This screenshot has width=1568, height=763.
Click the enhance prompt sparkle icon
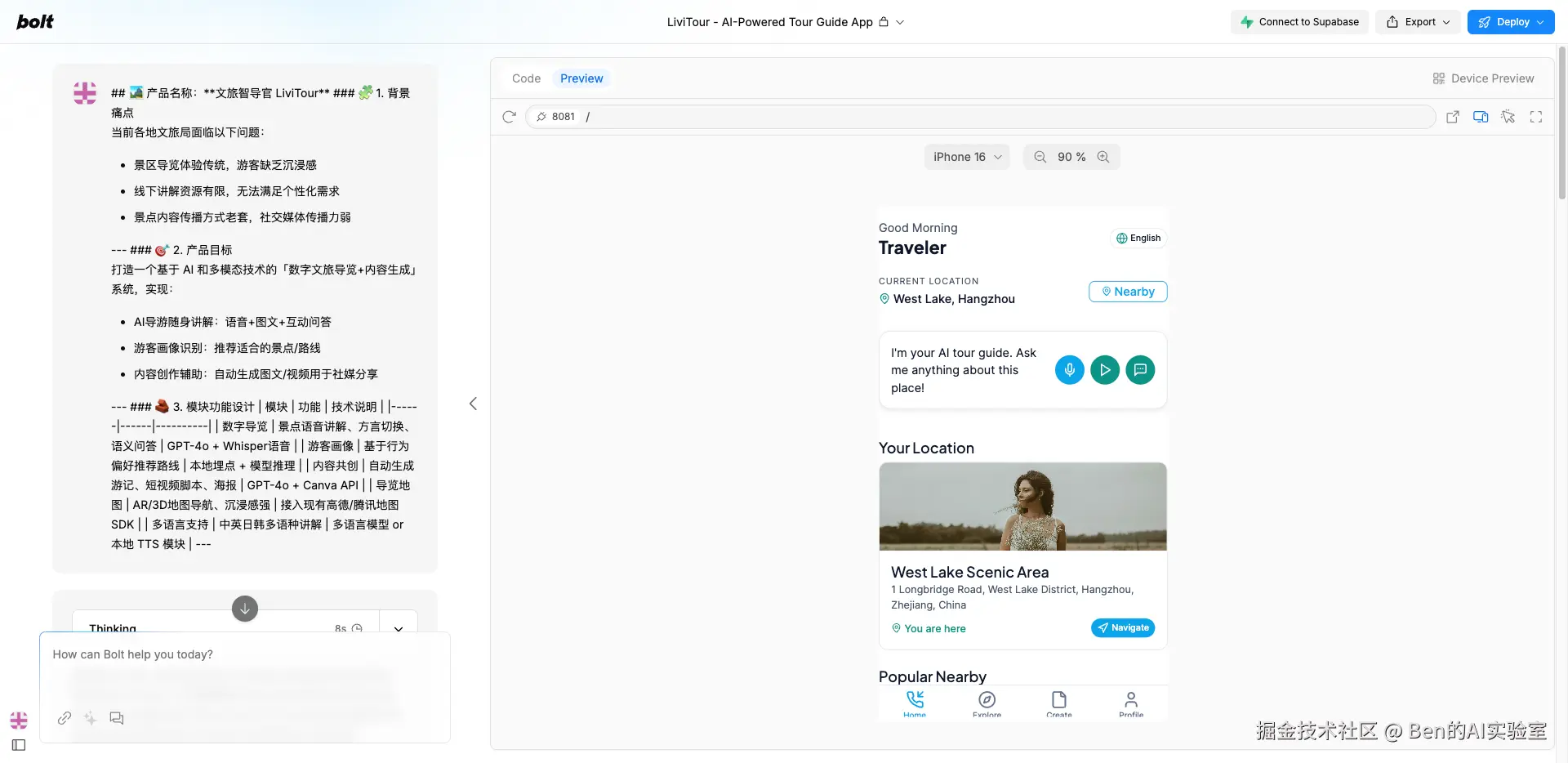[x=91, y=718]
